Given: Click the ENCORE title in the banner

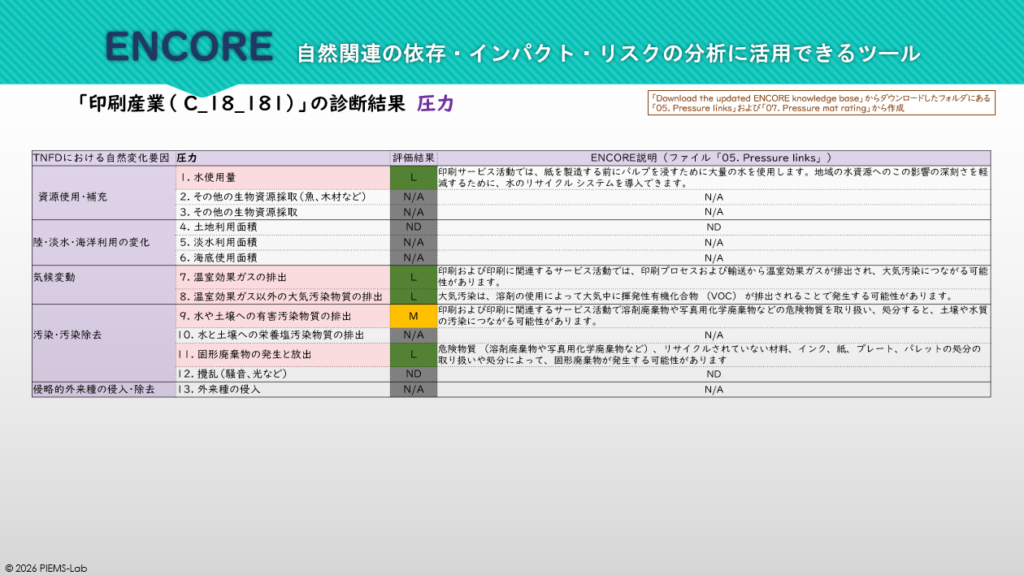Looking at the screenshot, I should 189,46.
